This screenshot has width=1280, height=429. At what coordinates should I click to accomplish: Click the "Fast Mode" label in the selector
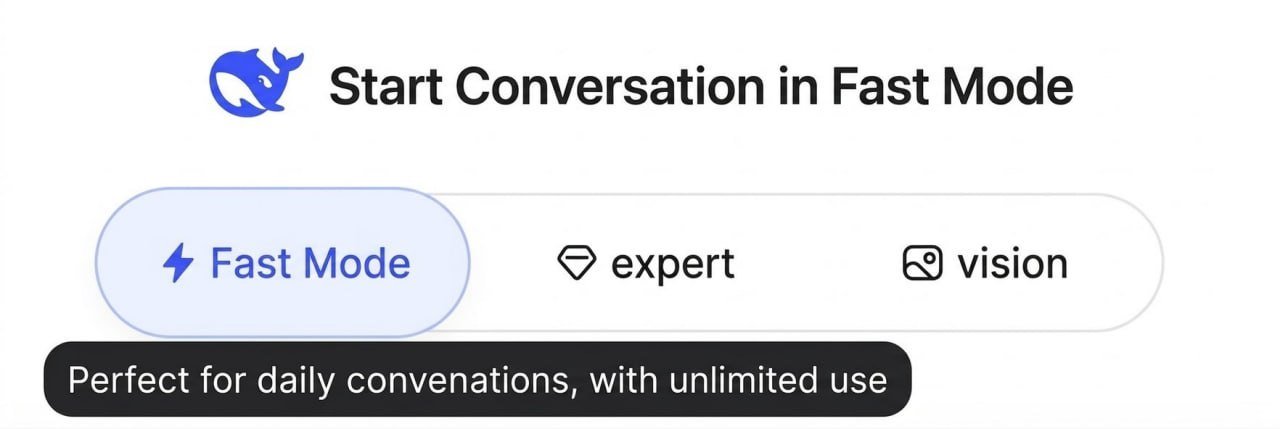(x=310, y=264)
